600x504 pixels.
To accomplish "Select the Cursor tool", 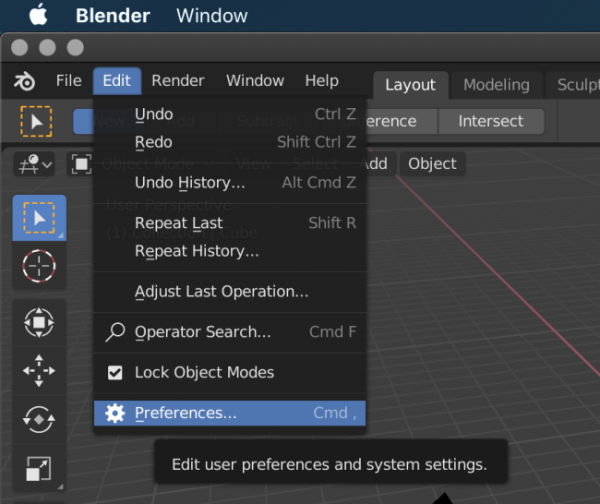I will tap(39, 266).
